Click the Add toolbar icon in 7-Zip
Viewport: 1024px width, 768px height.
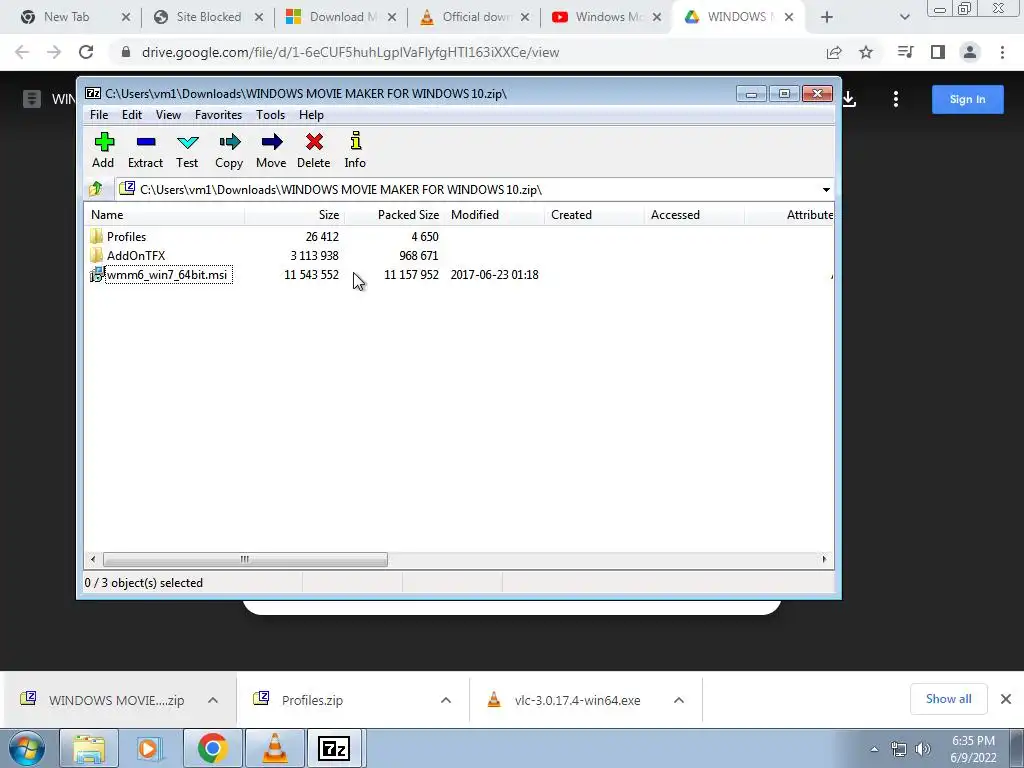(103, 150)
